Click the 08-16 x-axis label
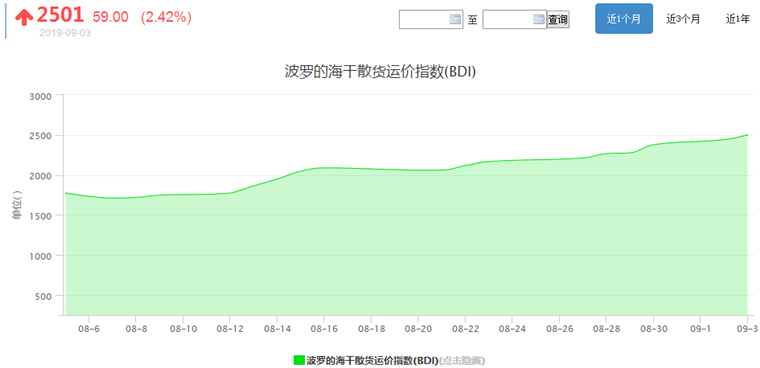760x368 pixels. tap(323, 329)
